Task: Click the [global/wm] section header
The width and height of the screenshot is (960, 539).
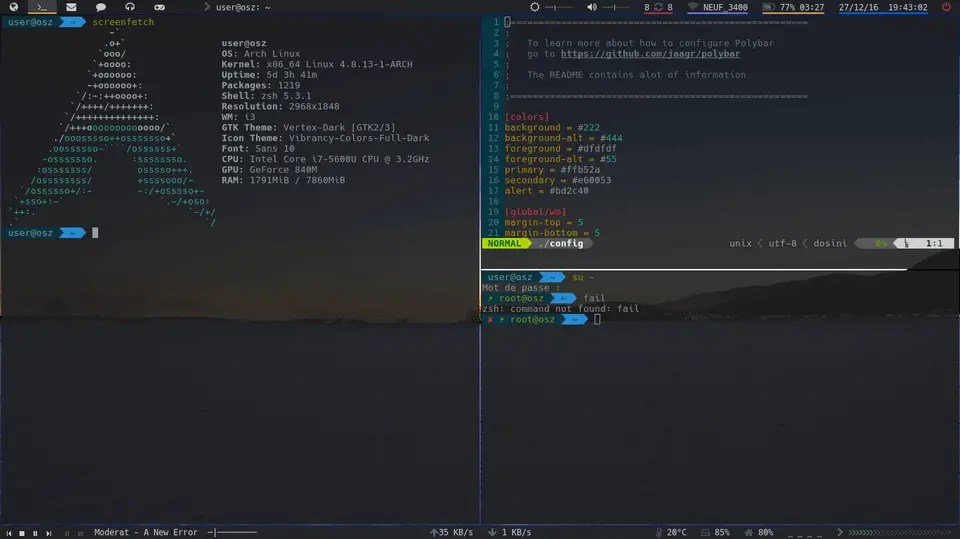Action: pyautogui.click(x=535, y=211)
